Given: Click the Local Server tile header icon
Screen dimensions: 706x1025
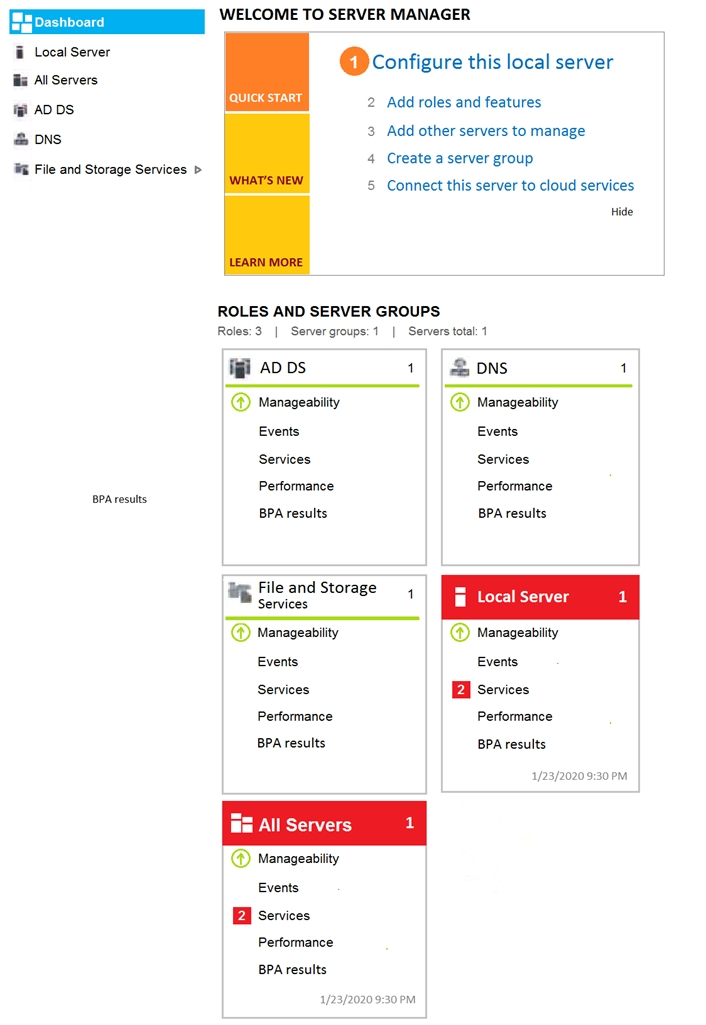Looking at the screenshot, I should click(460, 597).
